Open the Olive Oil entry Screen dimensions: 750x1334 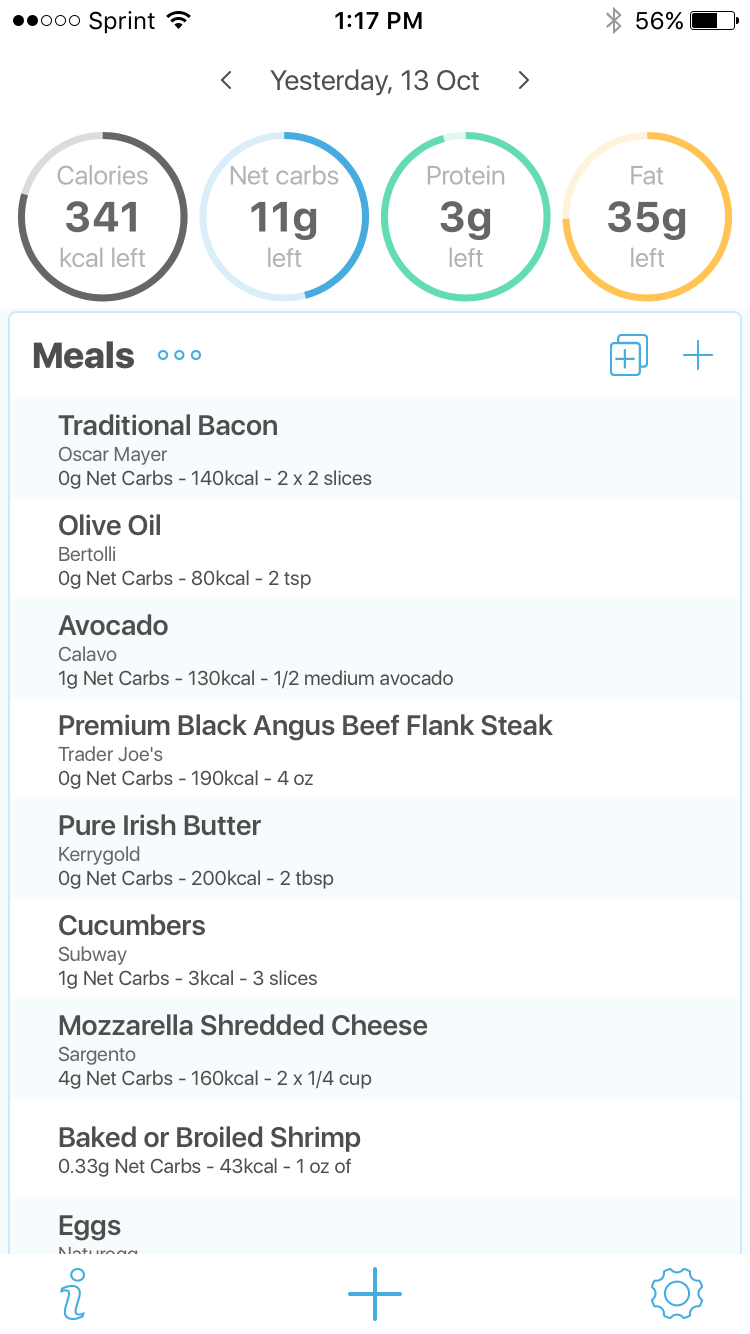tap(375, 550)
